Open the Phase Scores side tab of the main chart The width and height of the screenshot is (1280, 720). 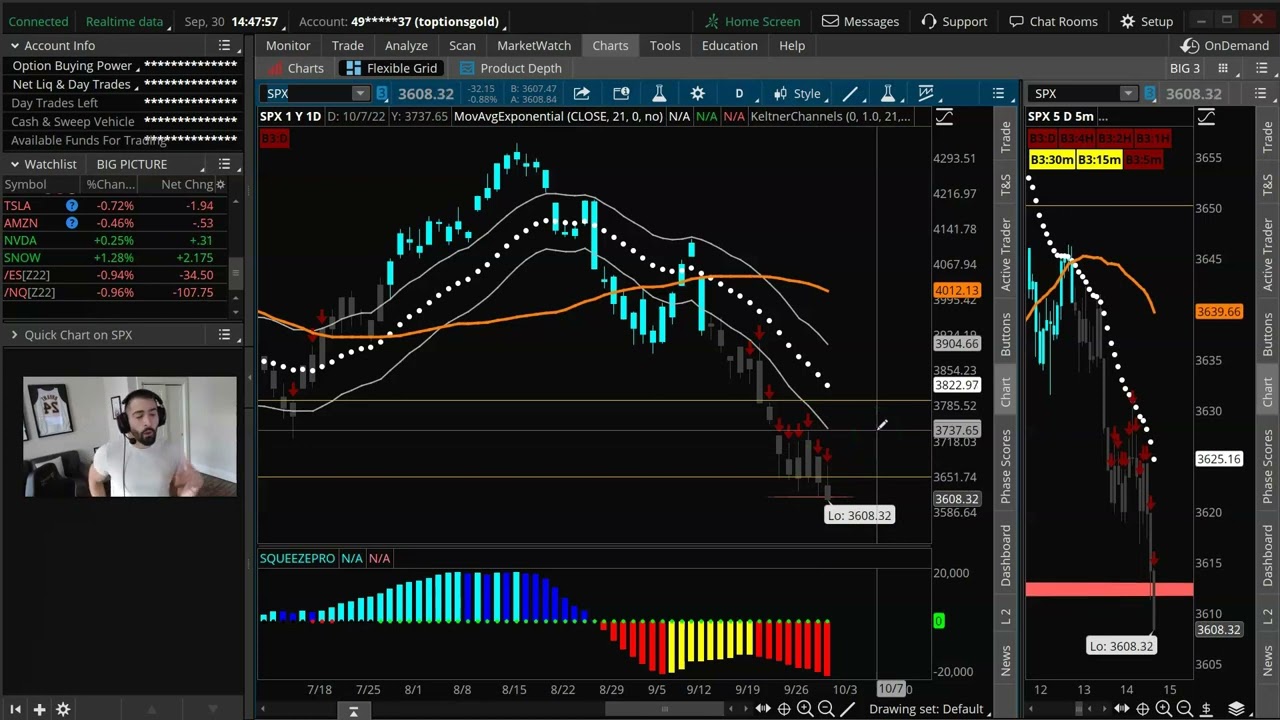pos(1006,468)
